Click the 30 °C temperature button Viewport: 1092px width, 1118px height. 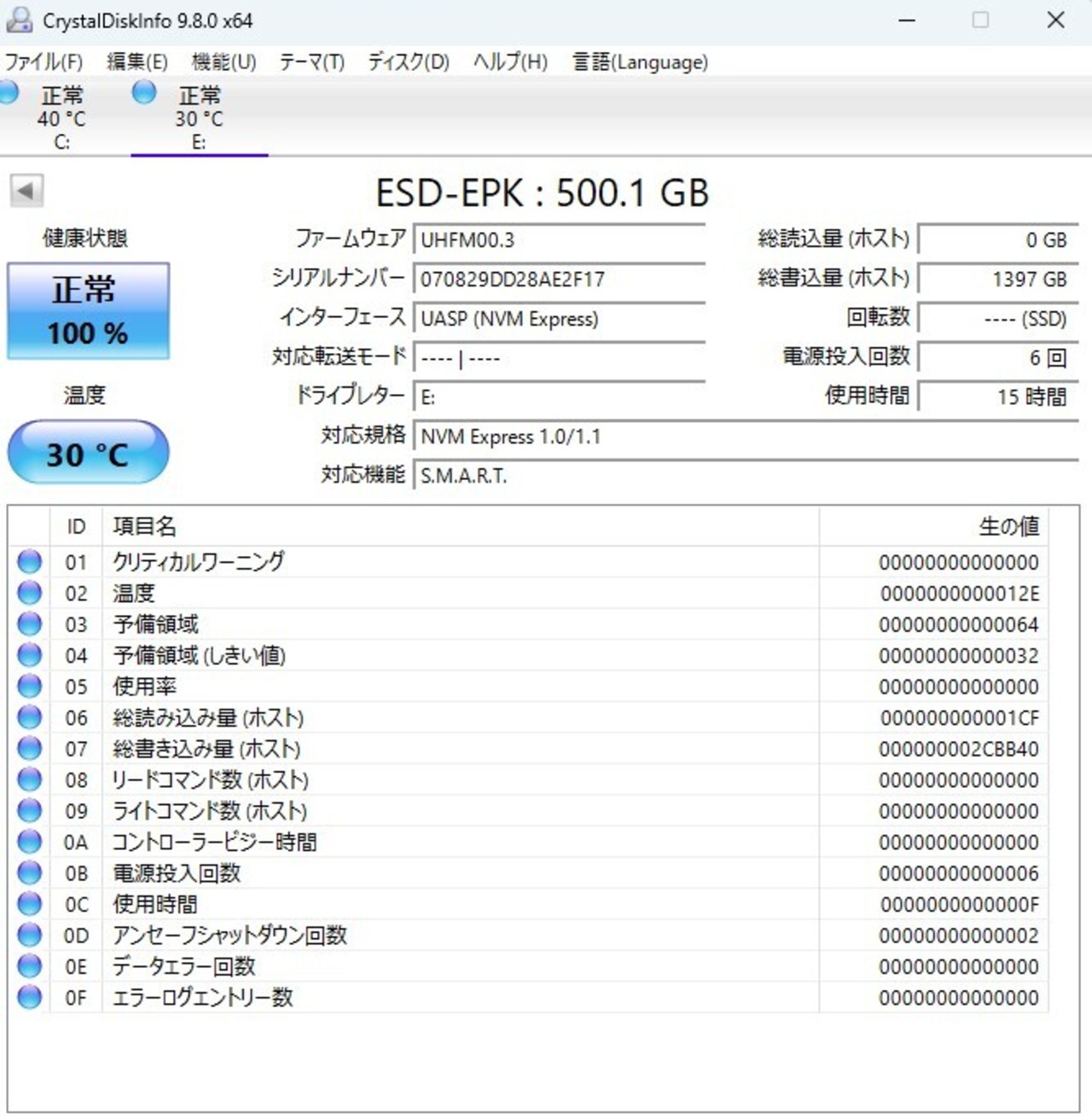(x=88, y=453)
